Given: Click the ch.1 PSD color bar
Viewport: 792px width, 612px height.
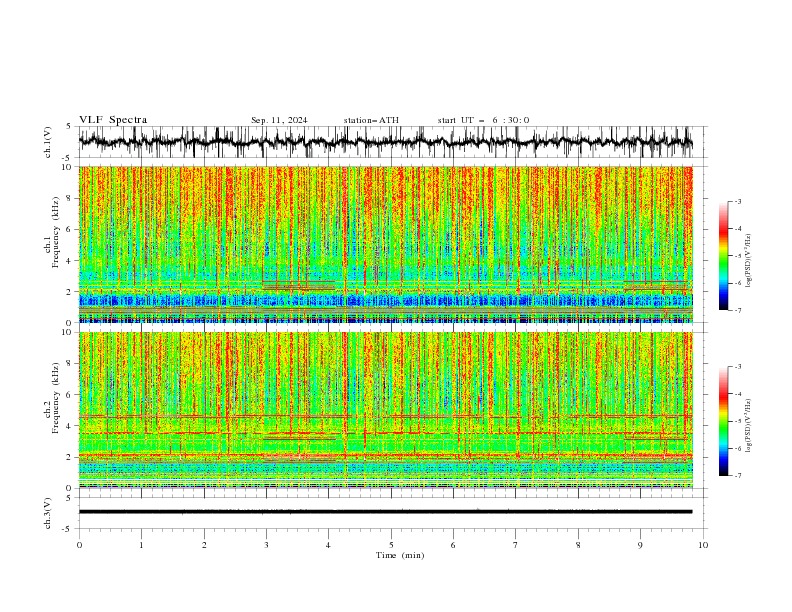Looking at the screenshot, I should [x=724, y=256].
